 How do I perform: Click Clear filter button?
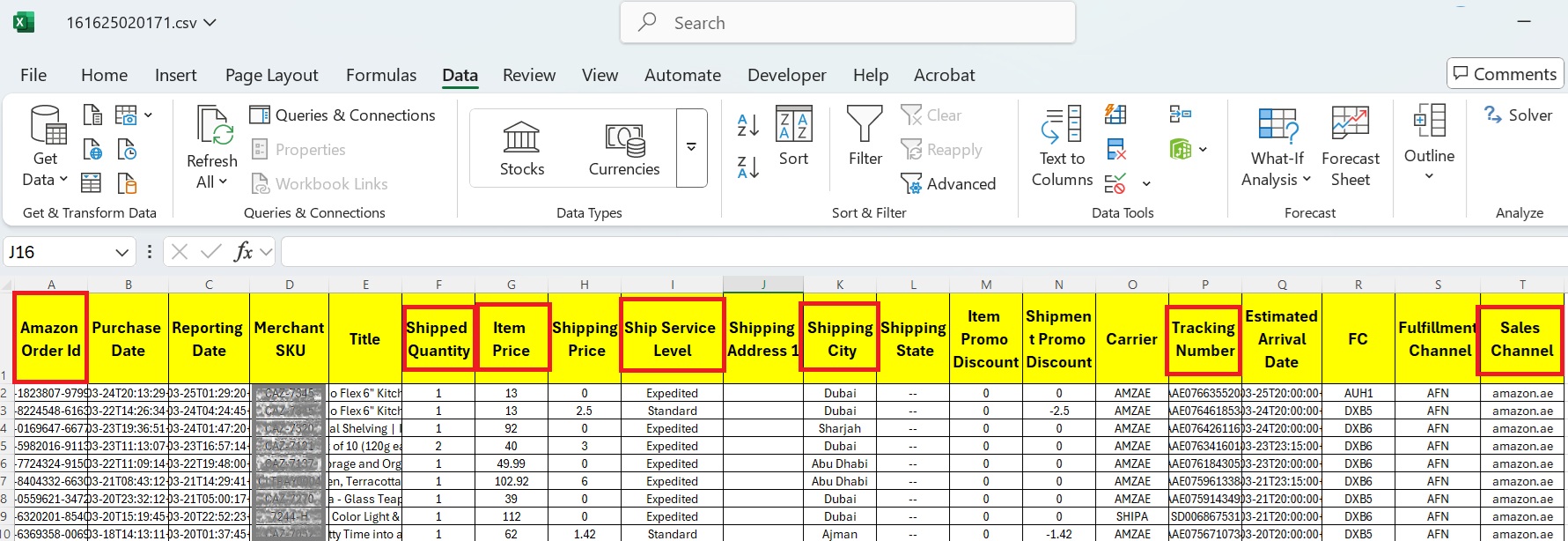click(x=931, y=115)
